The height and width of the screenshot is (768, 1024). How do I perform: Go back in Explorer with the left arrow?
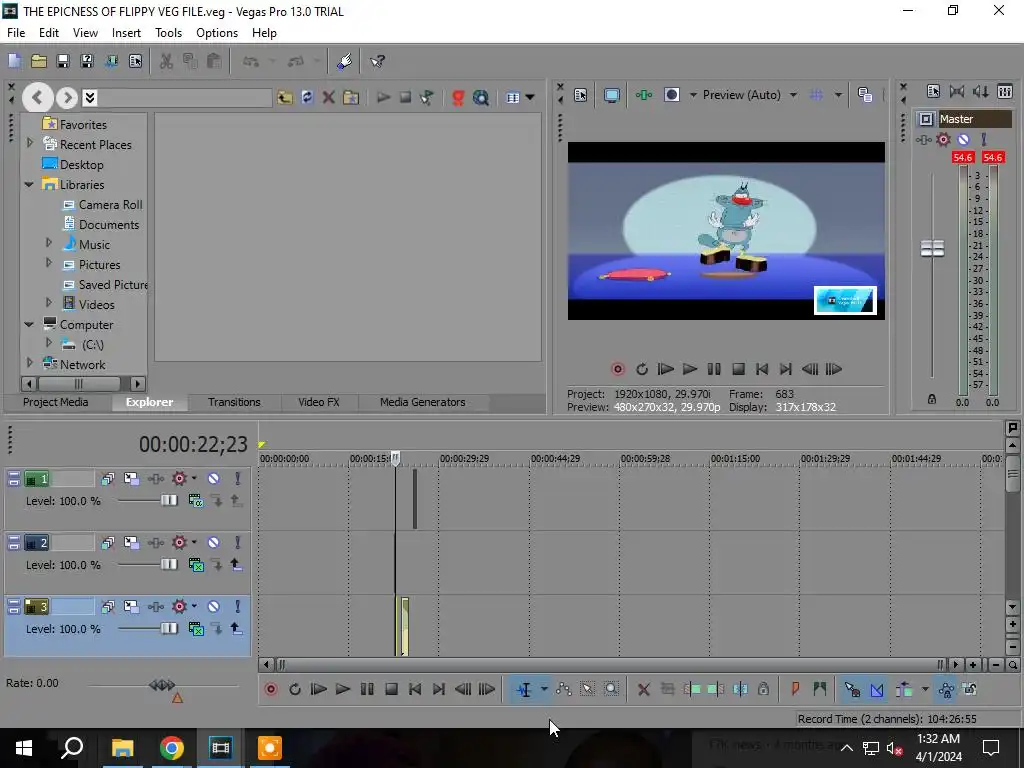(37, 98)
